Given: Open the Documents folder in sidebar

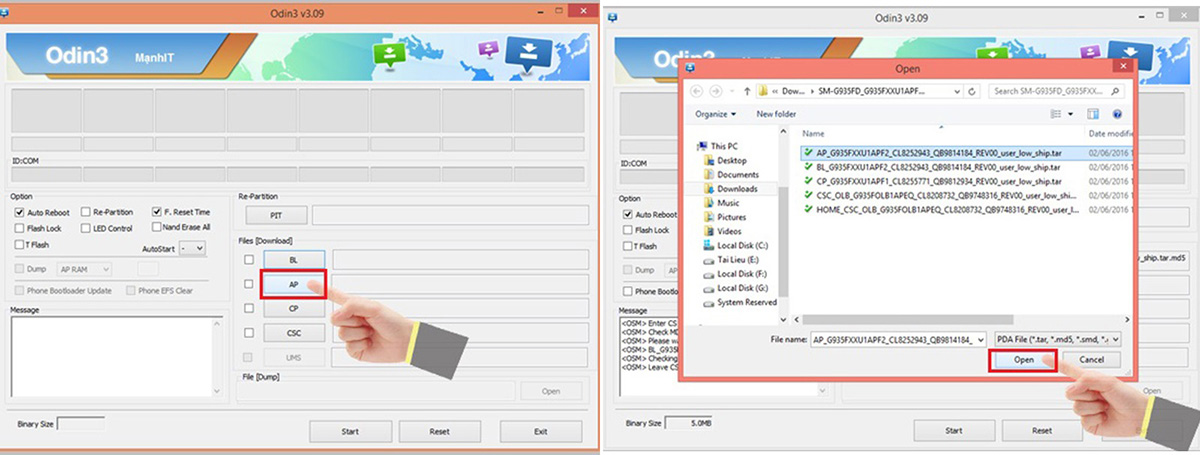Looking at the screenshot, I should 730,174.
